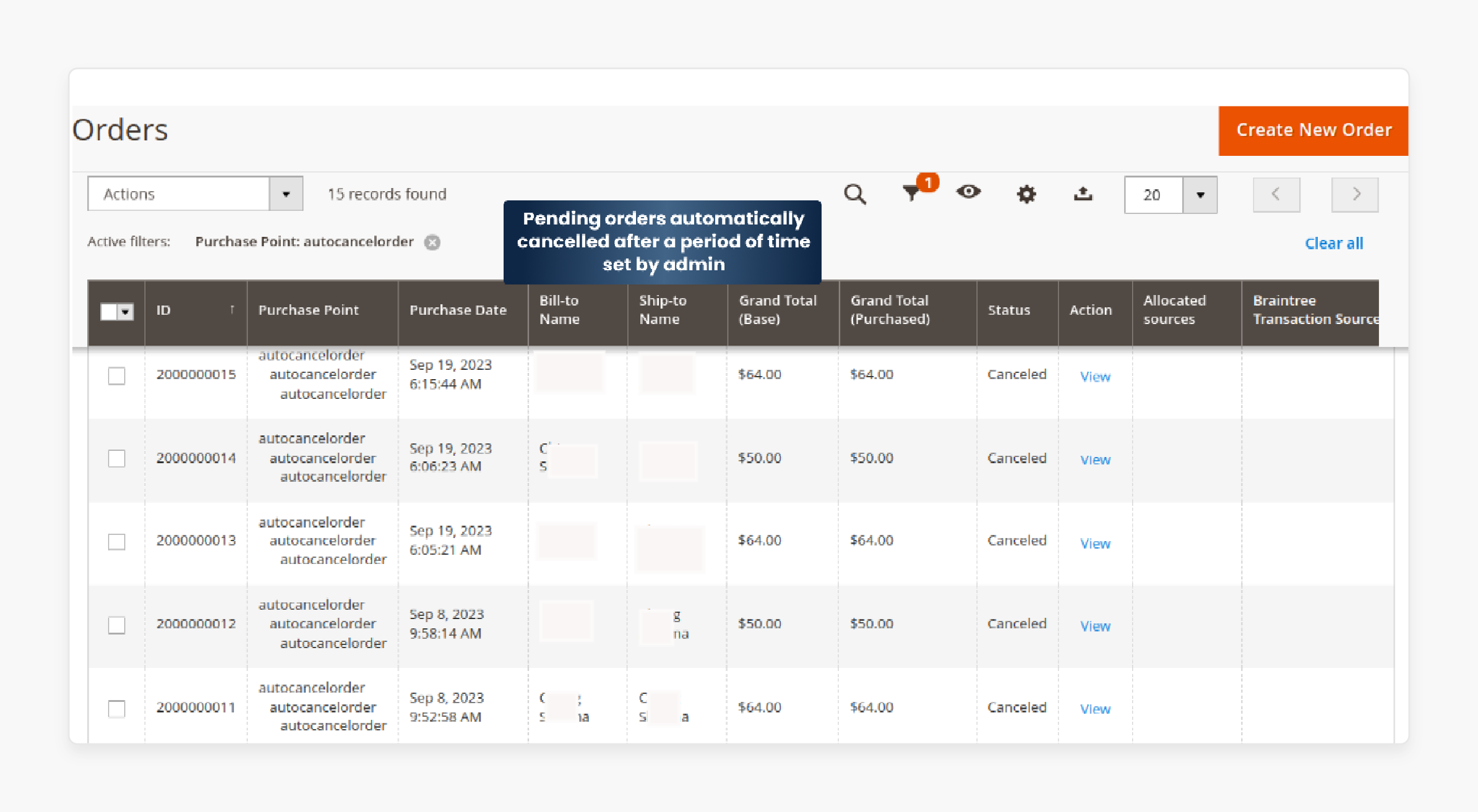Click the Action column header
1478x812 pixels.
pyautogui.click(x=1095, y=312)
